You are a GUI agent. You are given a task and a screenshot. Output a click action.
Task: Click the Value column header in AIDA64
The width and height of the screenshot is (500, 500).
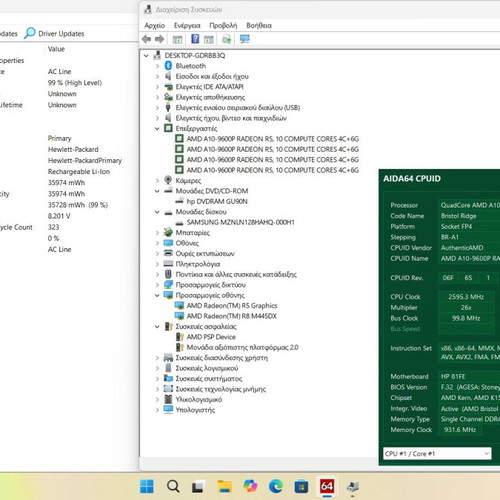56,49
